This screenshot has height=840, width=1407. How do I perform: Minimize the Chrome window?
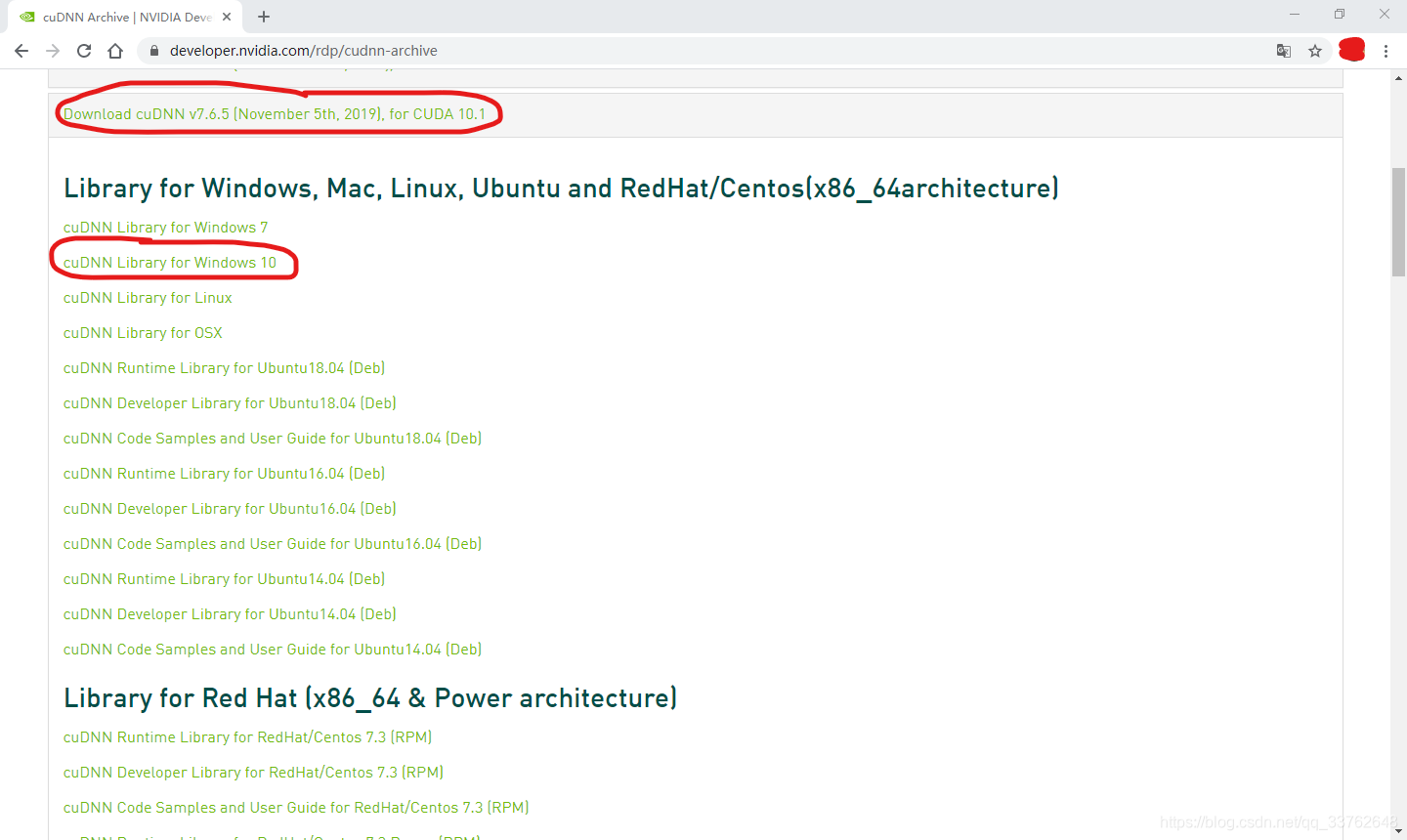point(1295,15)
